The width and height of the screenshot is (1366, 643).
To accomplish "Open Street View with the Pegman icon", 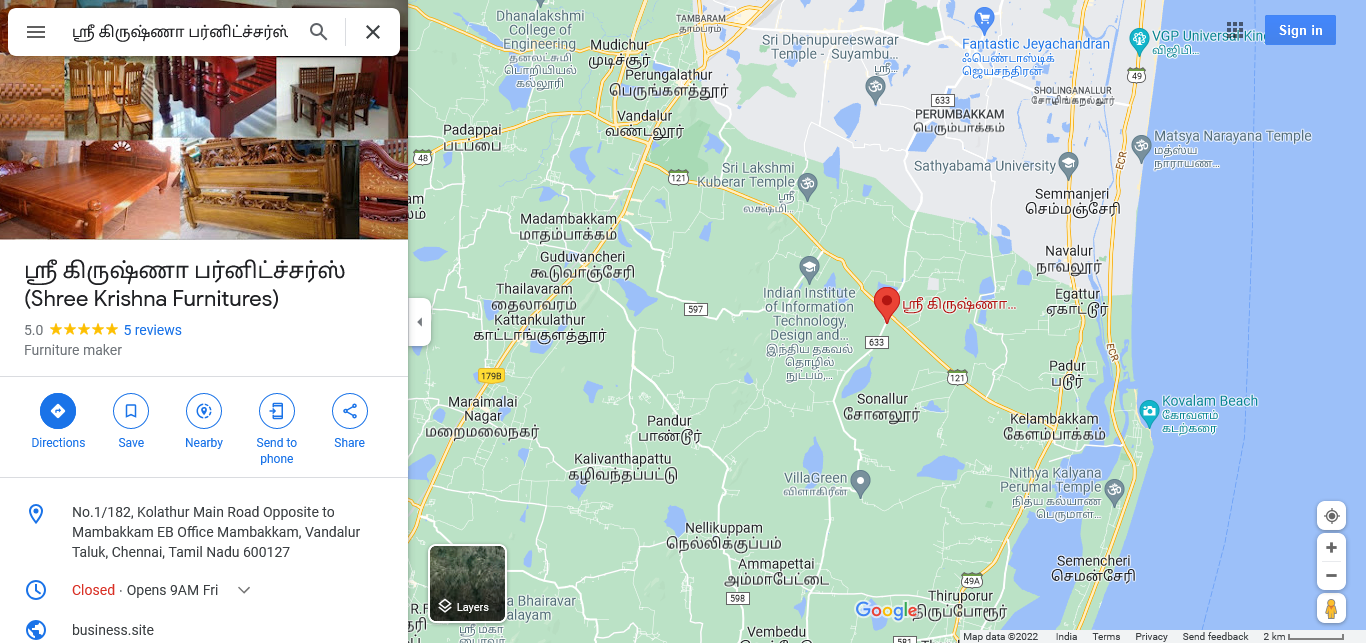I will pos(1331,608).
